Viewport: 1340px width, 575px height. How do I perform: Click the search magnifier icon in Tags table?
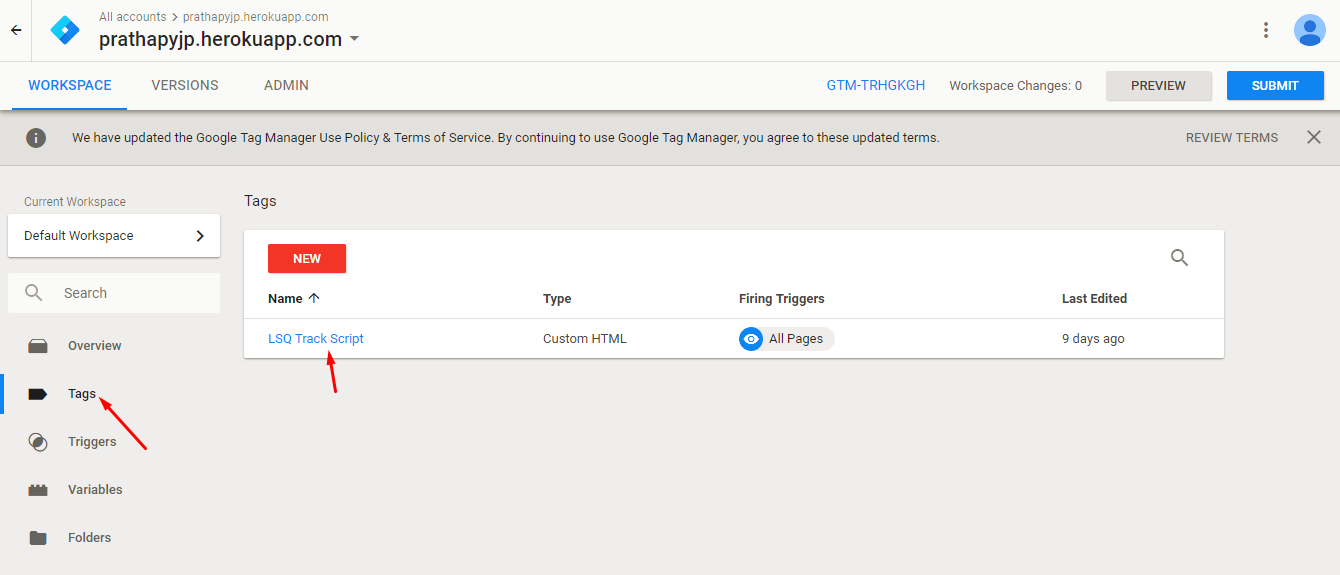tap(1179, 258)
